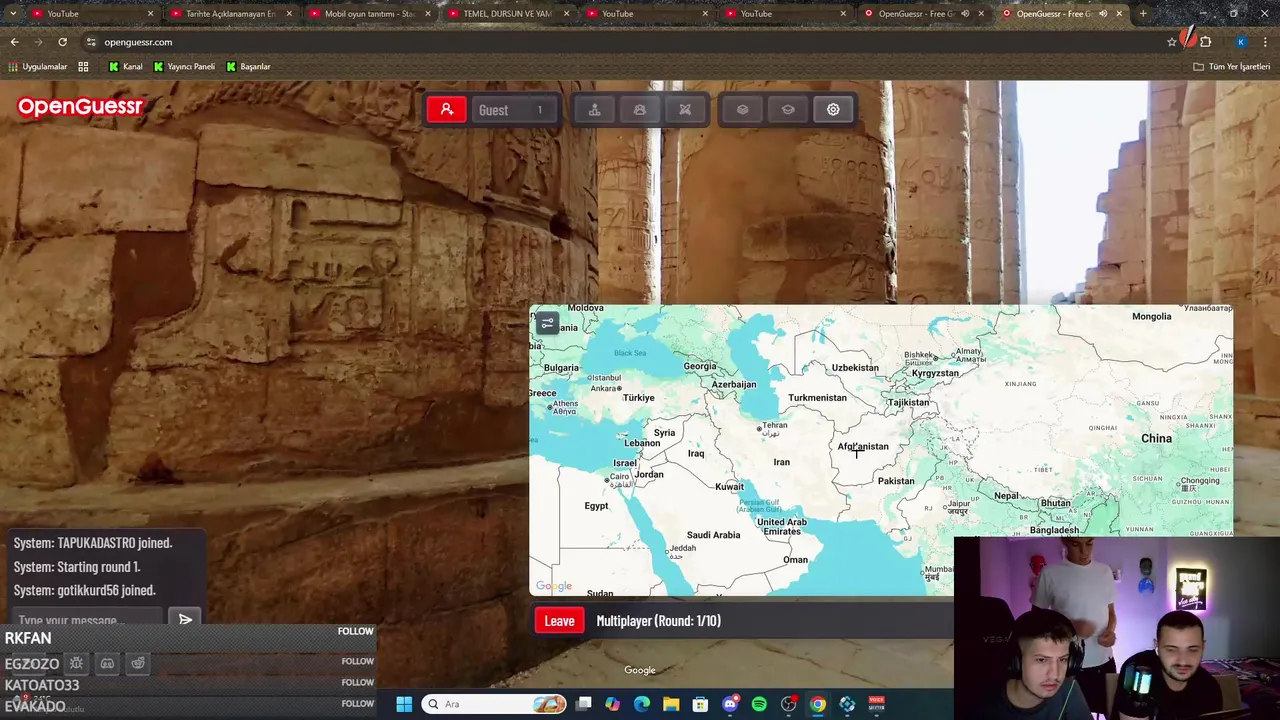Follow RKFAN in the overlay list
Image resolution: width=1280 pixels, height=720 pixels.
pyautogui.click(x=355, y=632)
